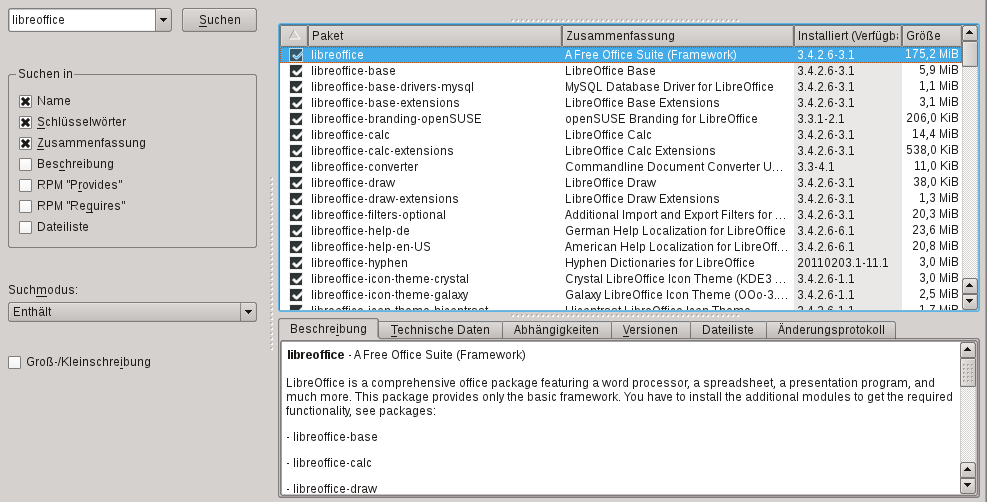Expand the search term combo box arrow

tap(163, 20)
